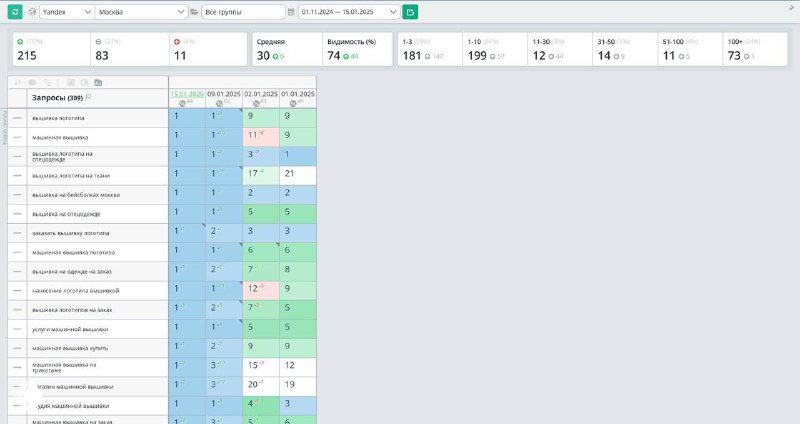Click cell 15 in машинная вышивка на трикотаже row
This screenshot has height=424, width=800.
[x=261, y=367]
